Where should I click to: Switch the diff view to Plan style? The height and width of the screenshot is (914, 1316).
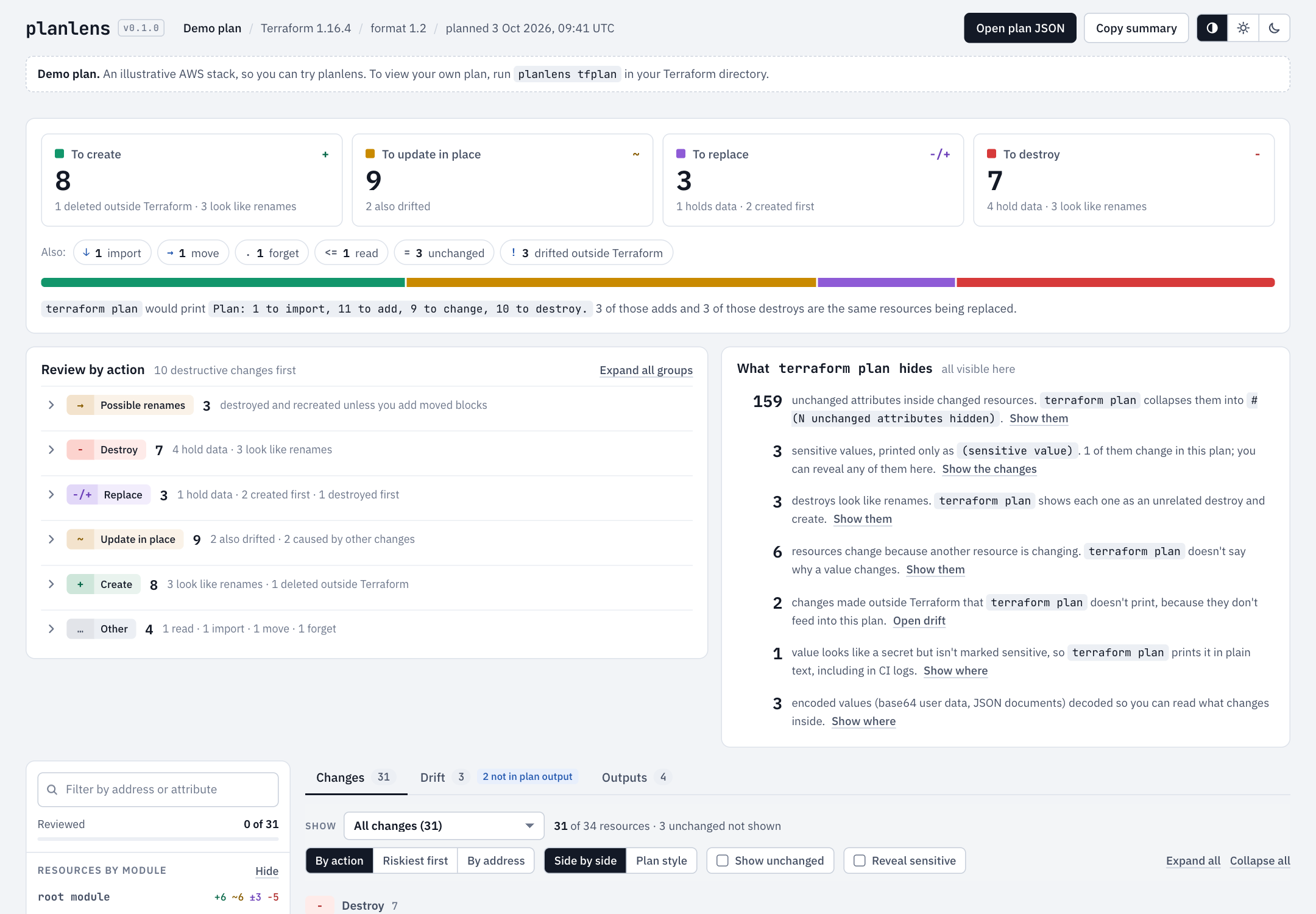click(662, 861)
